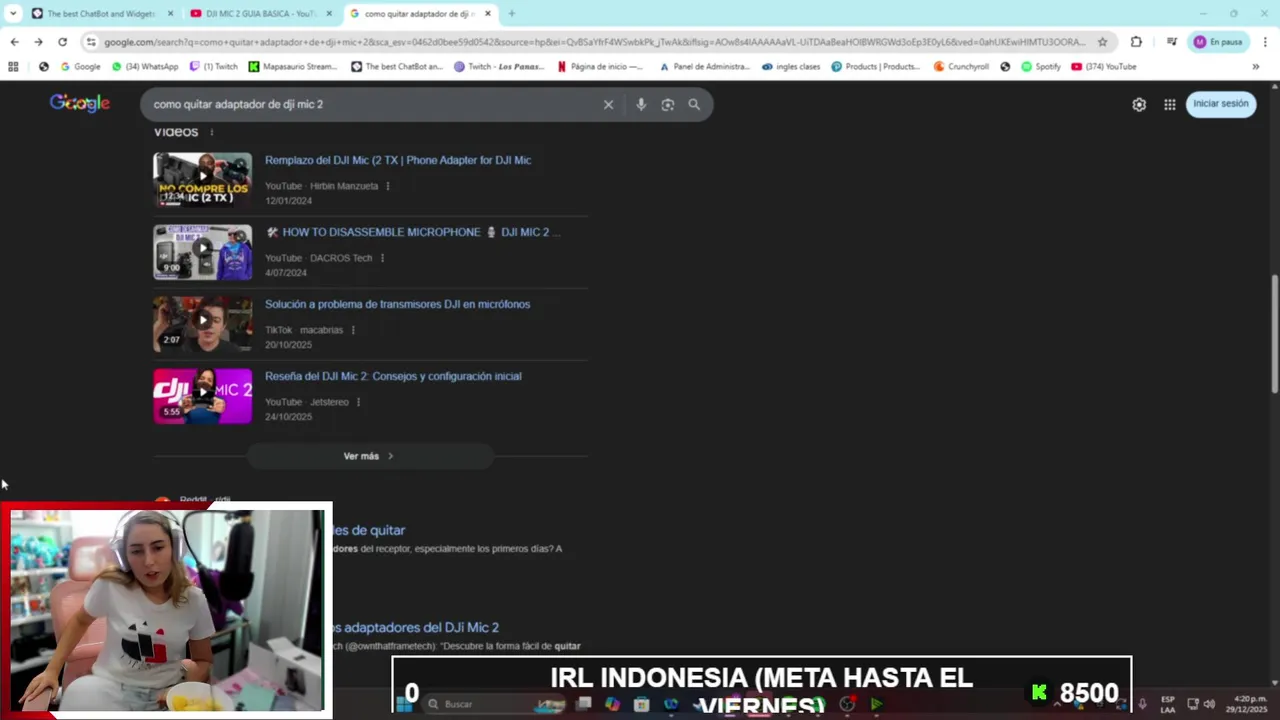
Task: Open Solución a problema de transmisores link
Action: point(397,304)
